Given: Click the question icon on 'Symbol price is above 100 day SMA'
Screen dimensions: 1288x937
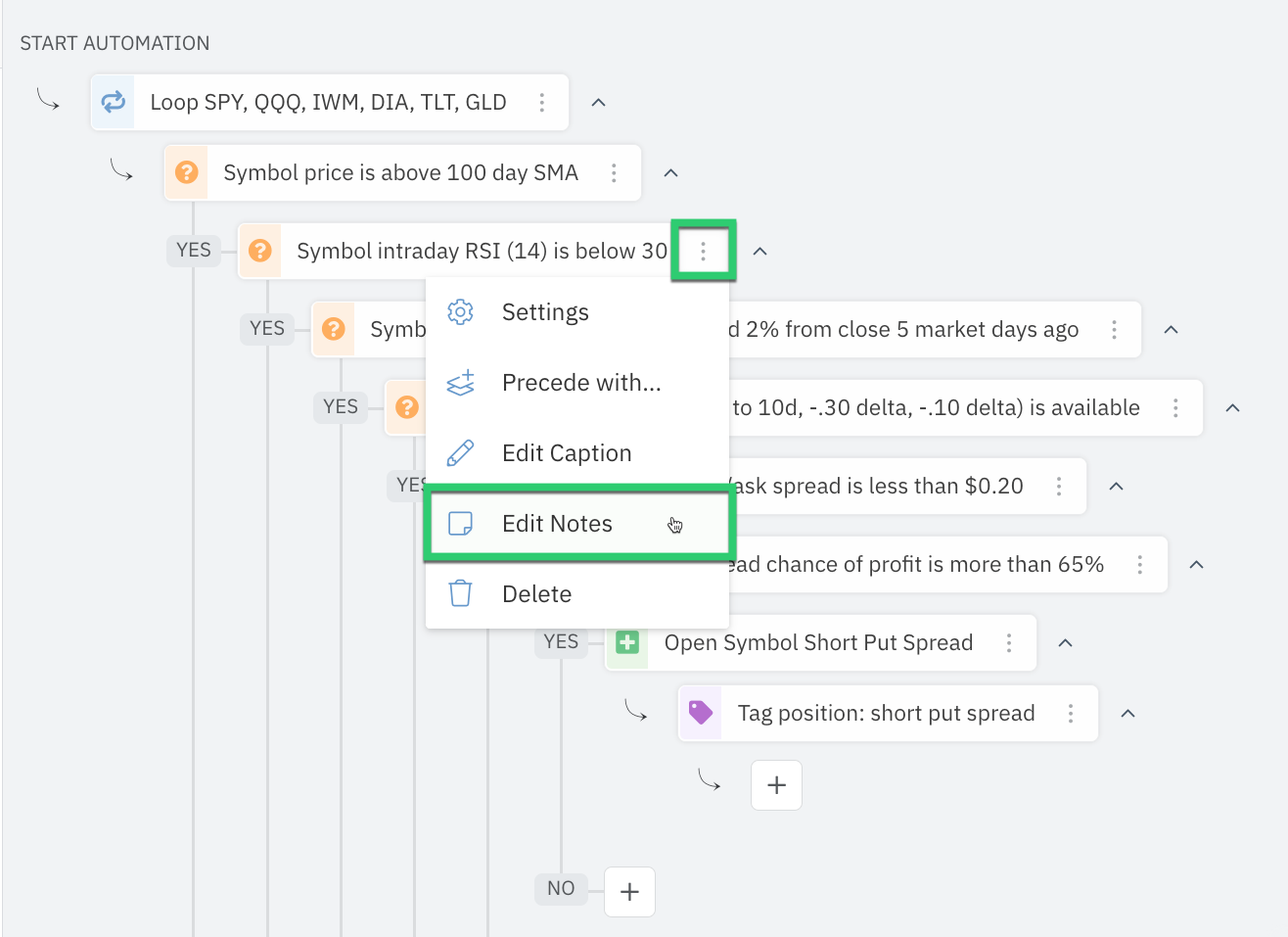Looking at the screenshot, I should tap(186, 172).
